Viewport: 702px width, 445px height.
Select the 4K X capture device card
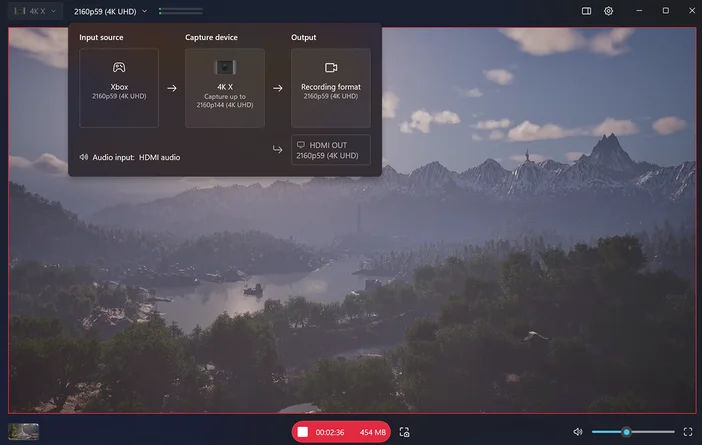(225, 88)
